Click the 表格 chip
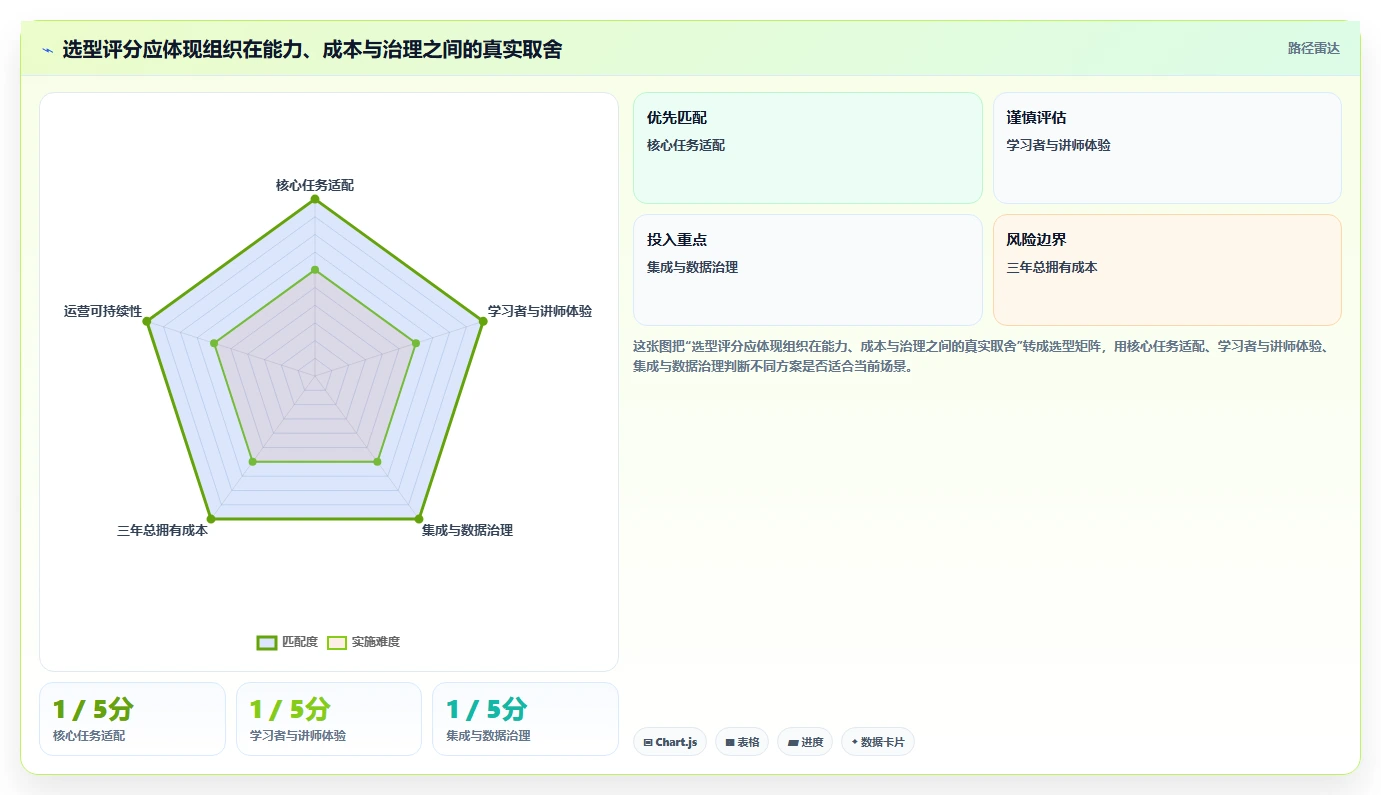This screenshot has height=795, width=1381. pos(742,742)
